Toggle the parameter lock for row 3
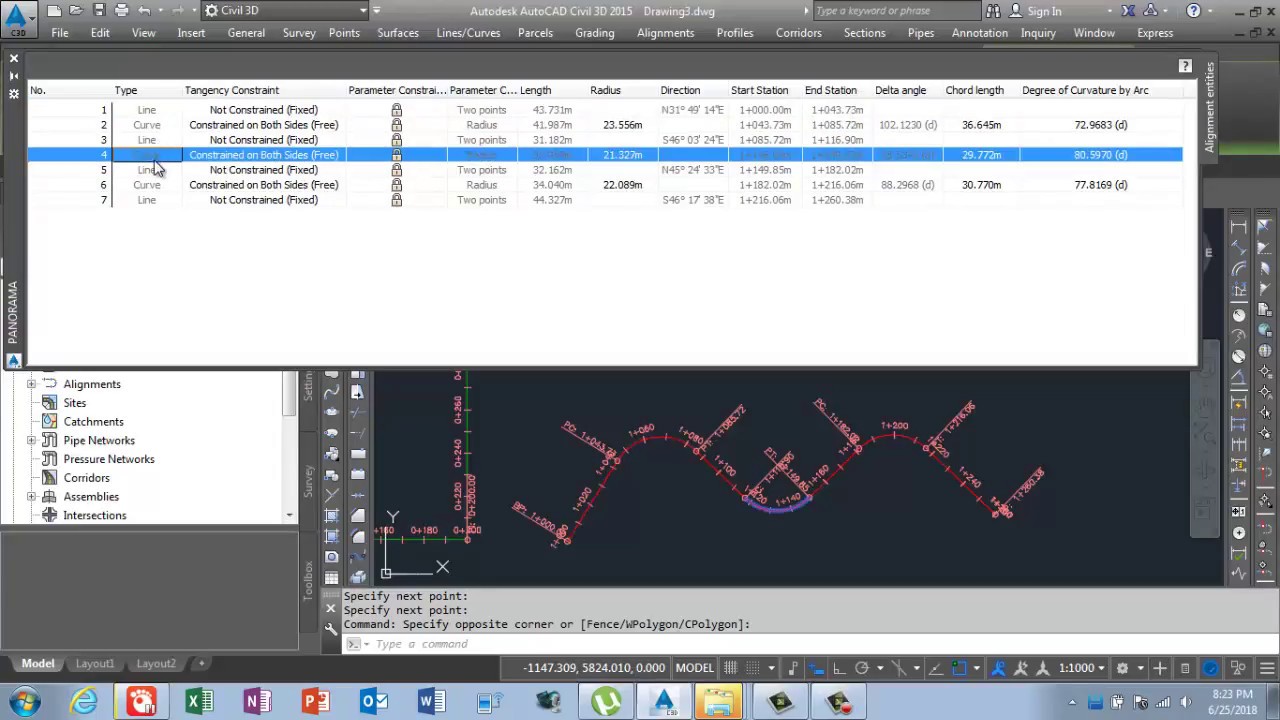Screen dimensions: 1280x720 click(396, 140)
